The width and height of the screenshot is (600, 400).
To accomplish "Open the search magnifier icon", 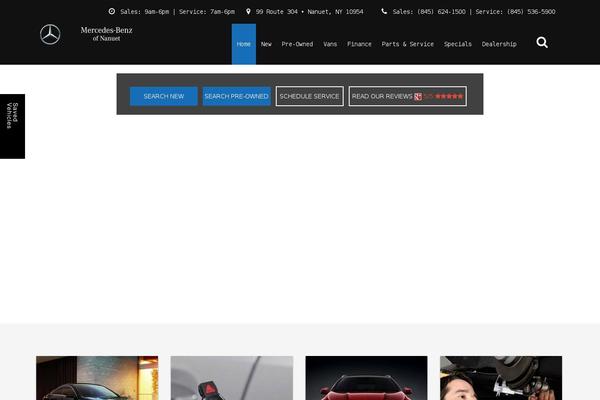I will coord(542,42).
